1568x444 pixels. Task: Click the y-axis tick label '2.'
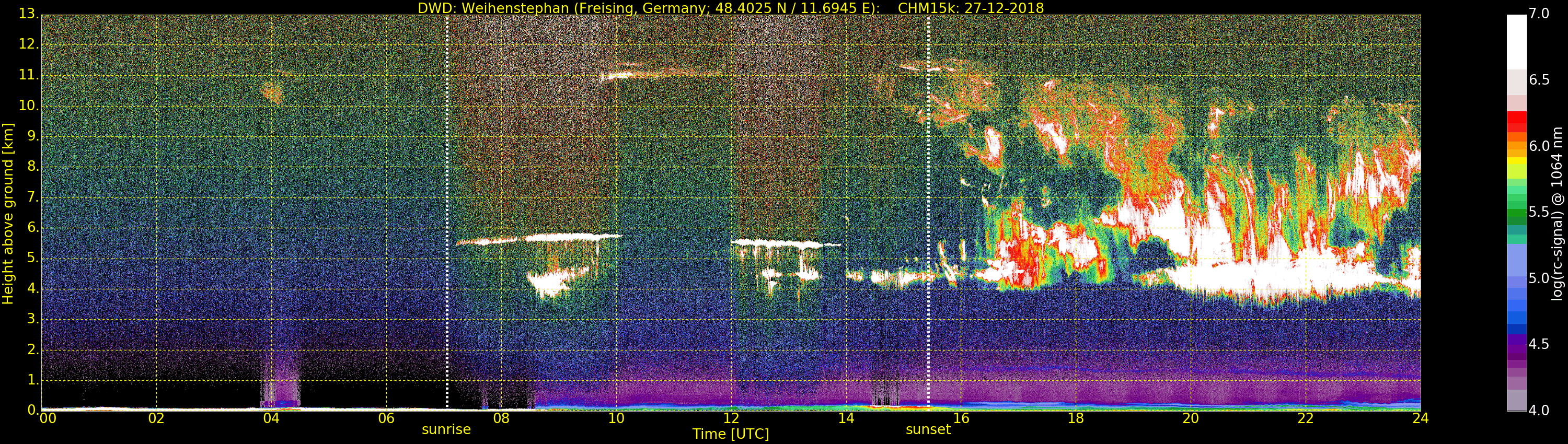tap(33, 349)
